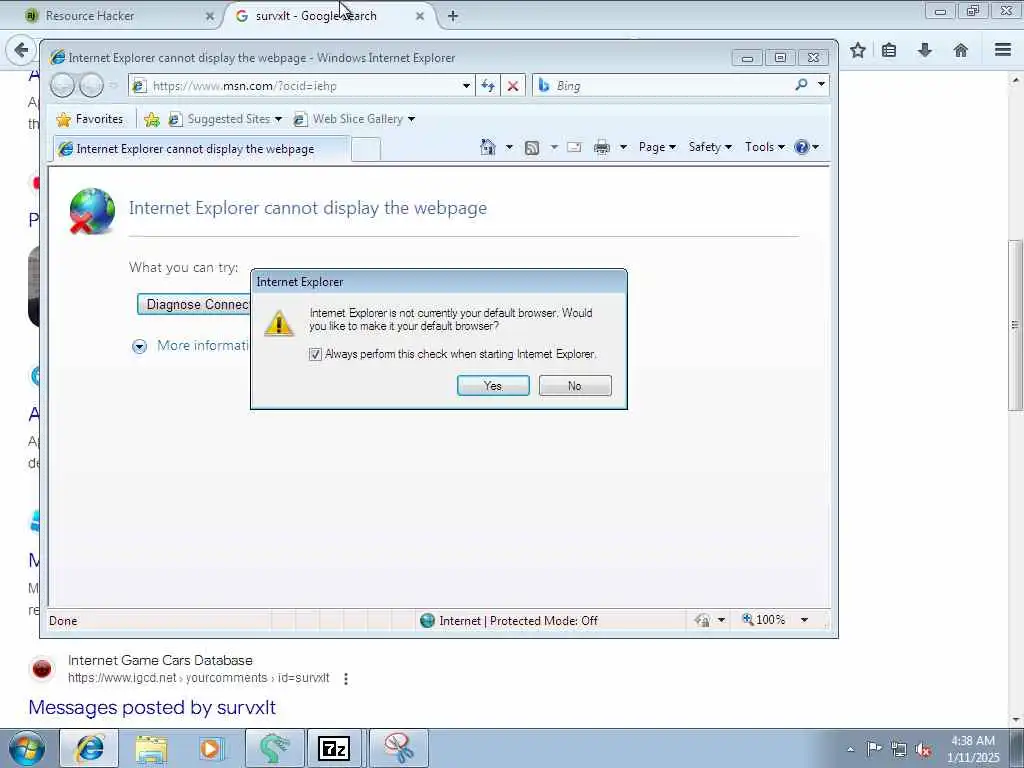
Task: Click the Print icon in IE command bar
Action: pyautogui.click(x=601, y=148)
